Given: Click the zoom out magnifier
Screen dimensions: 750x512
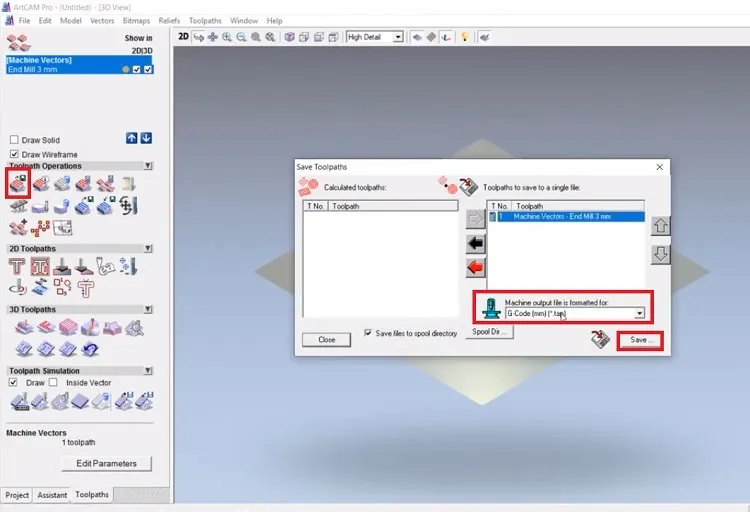Looking at the screenshot, I should pos(241,37).
